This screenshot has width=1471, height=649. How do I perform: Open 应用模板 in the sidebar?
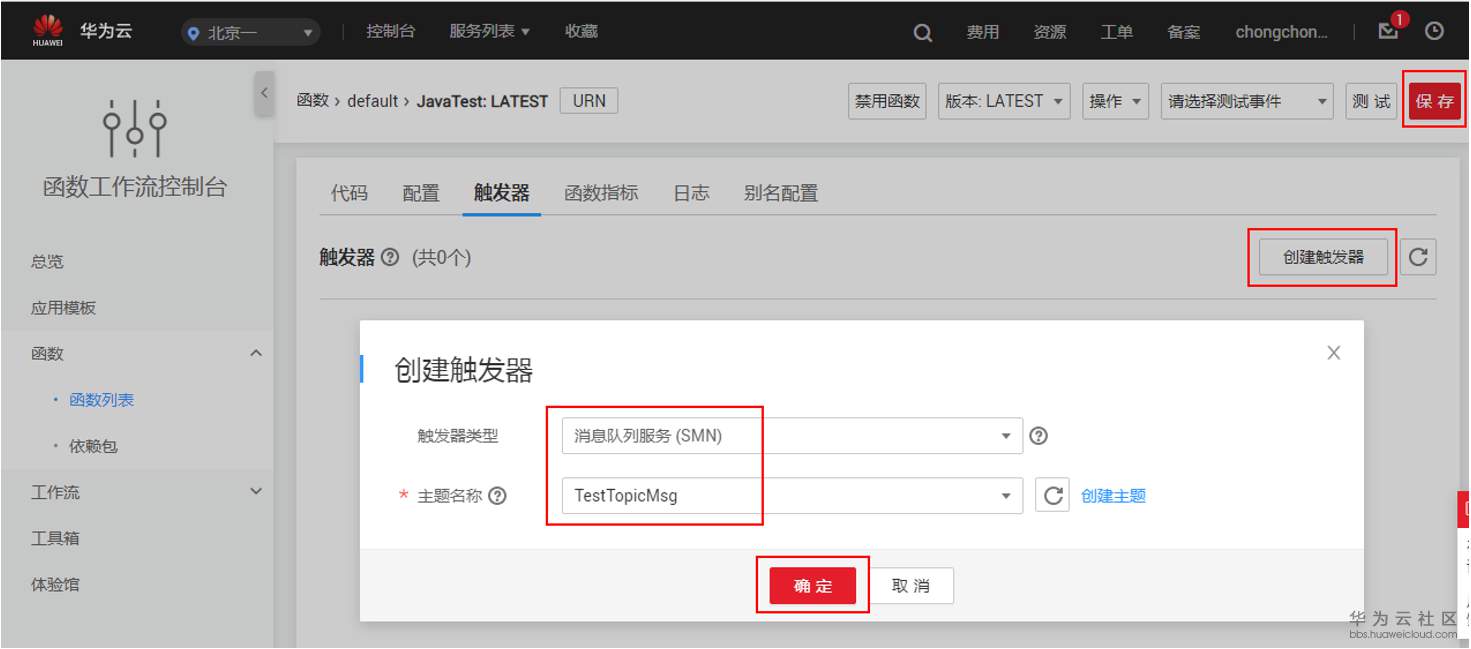(63, 307)
